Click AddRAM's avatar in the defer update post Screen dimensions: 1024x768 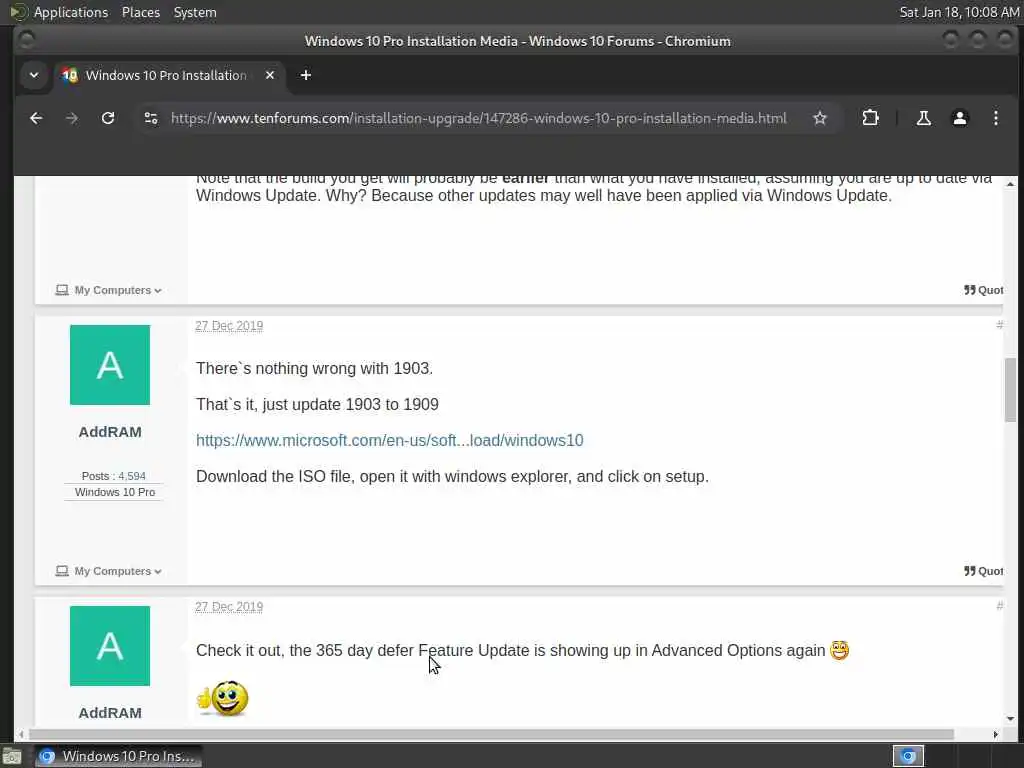pyautogui.click(x=110, y=646)
